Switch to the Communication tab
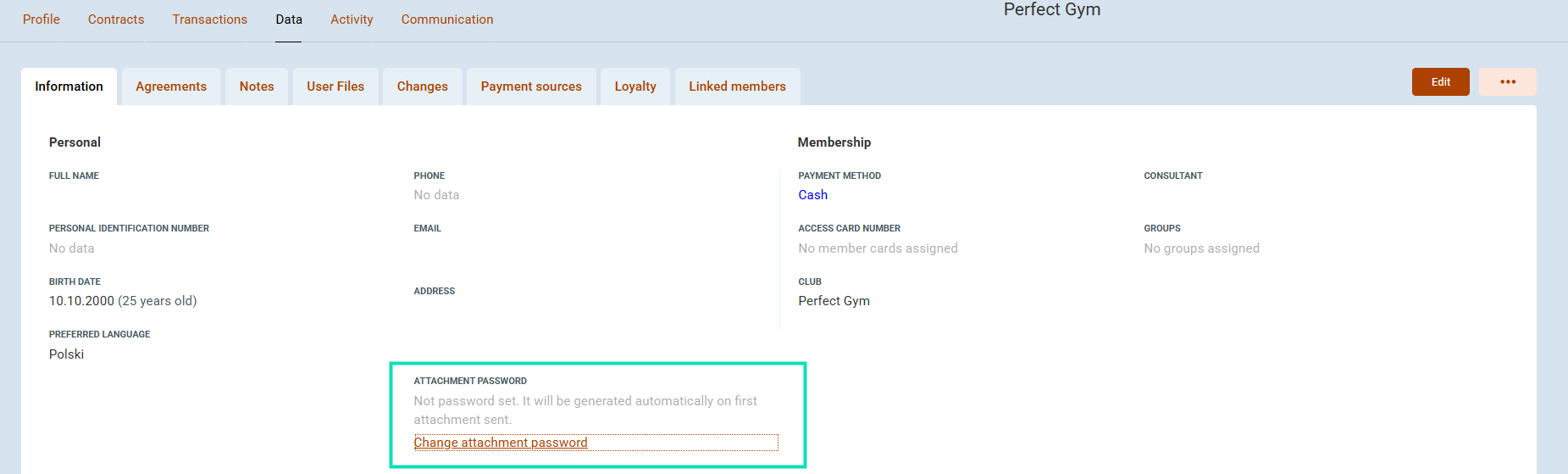Viewport: 1568px width, 474px height. [x=446, y=20]
